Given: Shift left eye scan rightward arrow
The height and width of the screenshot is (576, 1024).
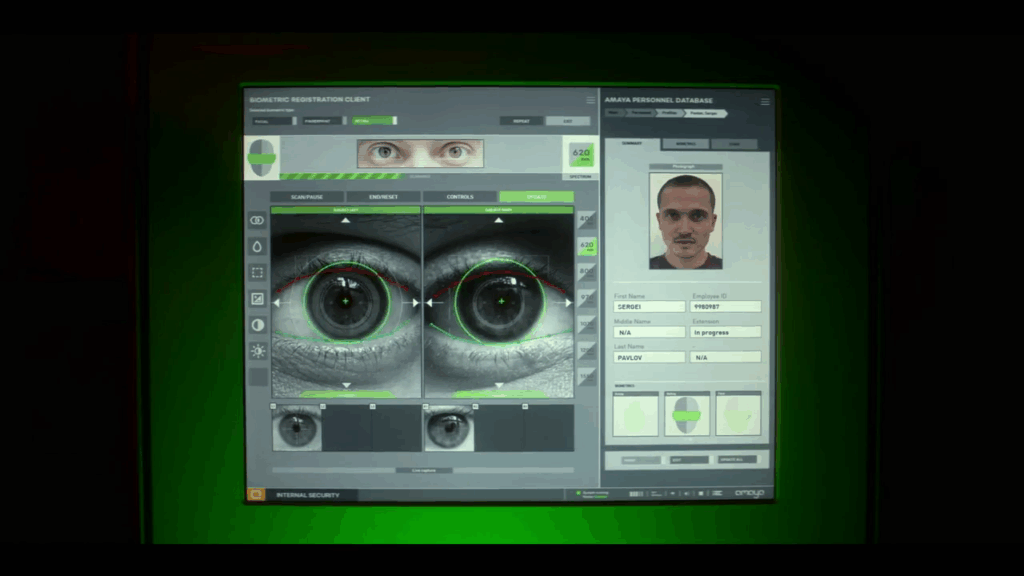Looking at the screenshot, I should point(415,302).
